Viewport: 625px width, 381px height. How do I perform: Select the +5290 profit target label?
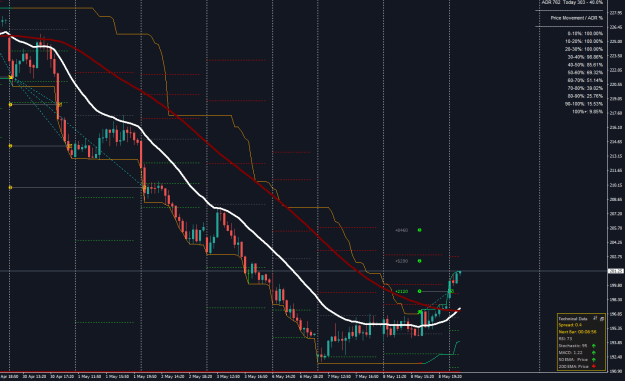coord(401,261)
